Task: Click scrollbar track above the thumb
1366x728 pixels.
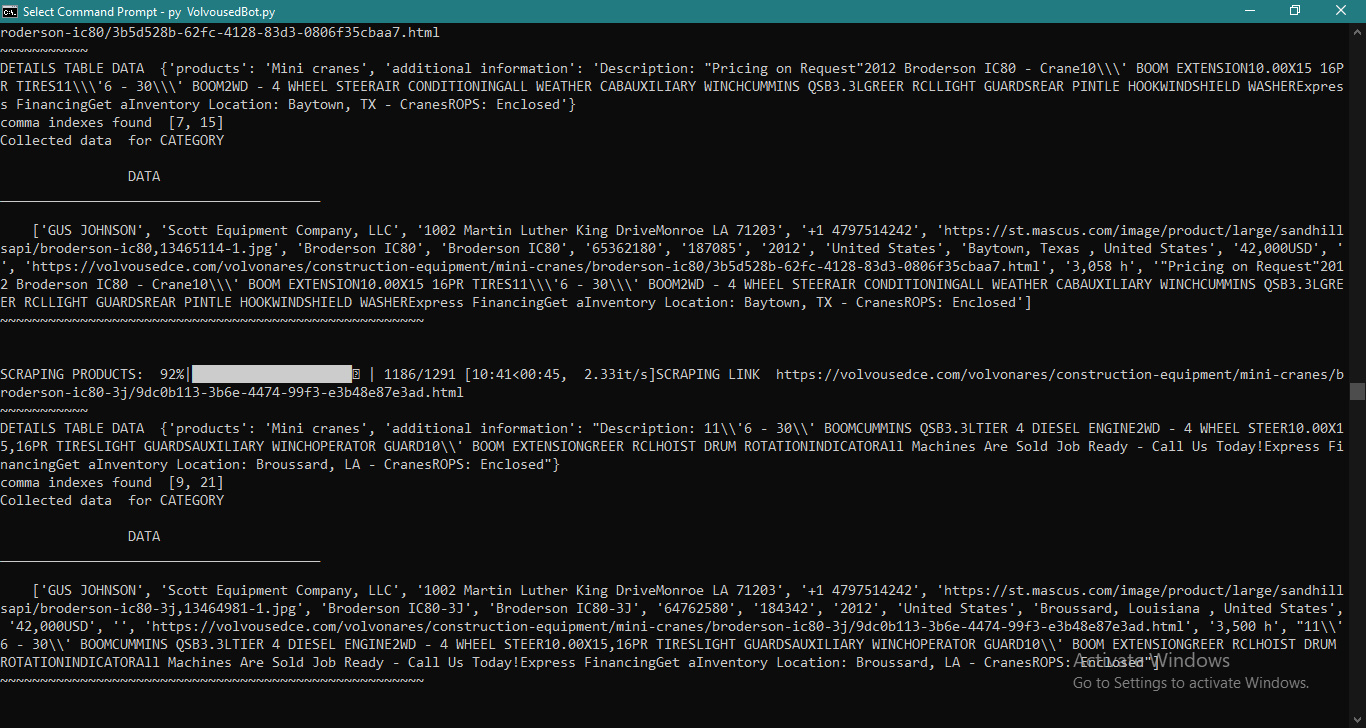Action: 1357,200
